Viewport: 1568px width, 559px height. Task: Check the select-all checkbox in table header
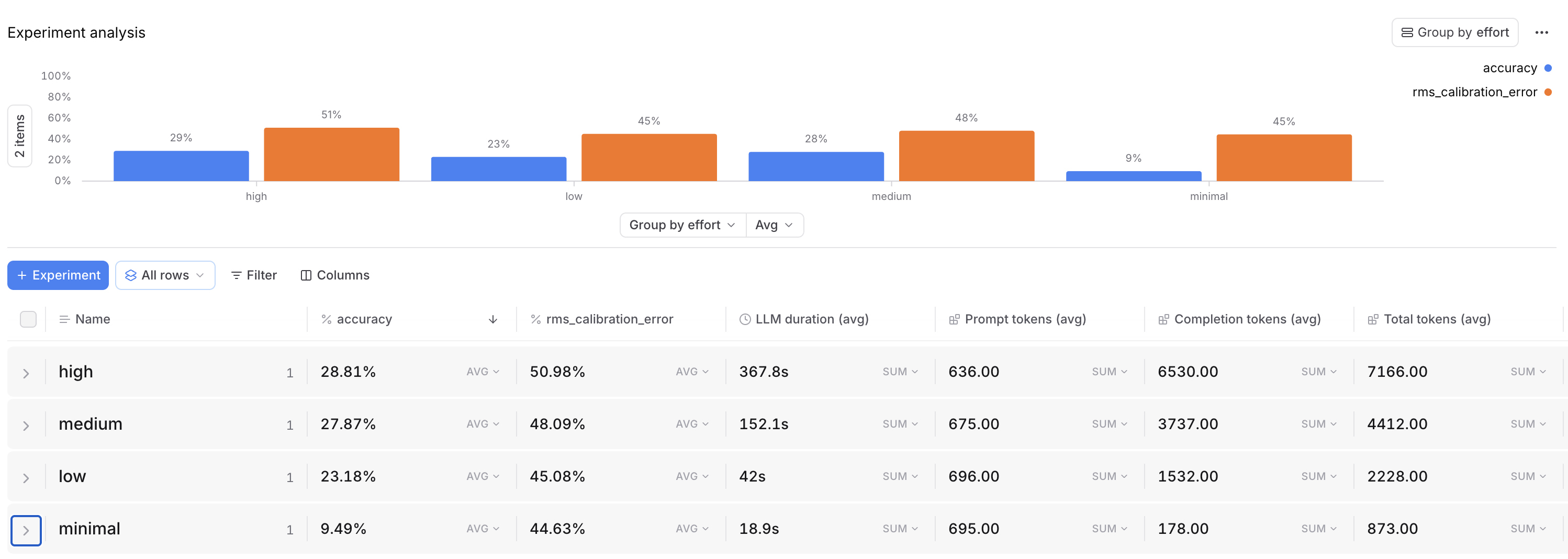coord(28,318)
